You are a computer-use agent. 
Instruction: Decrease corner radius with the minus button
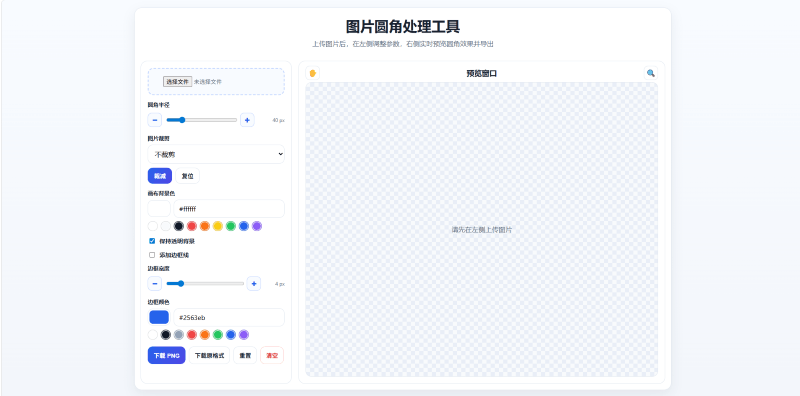click(x=155, y=120)
